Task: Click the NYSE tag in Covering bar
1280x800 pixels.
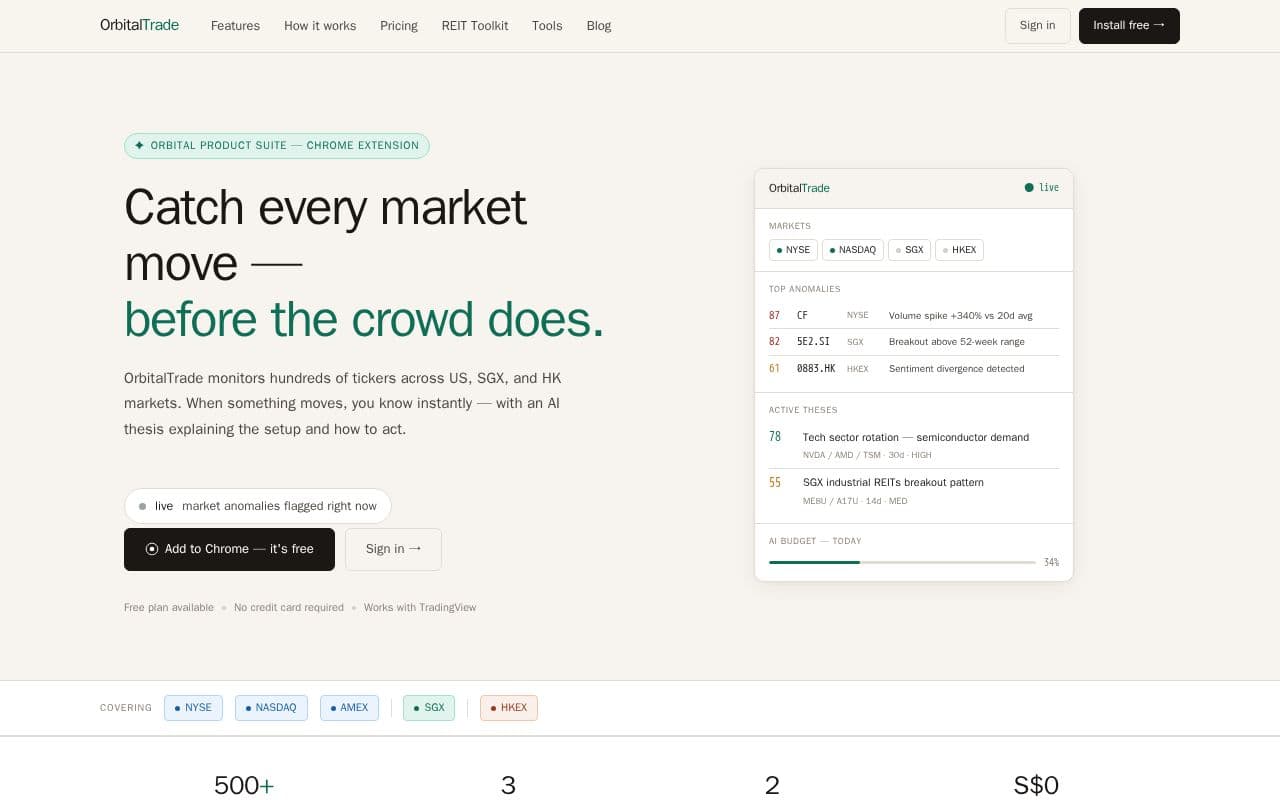Action: tap(193, 708)
